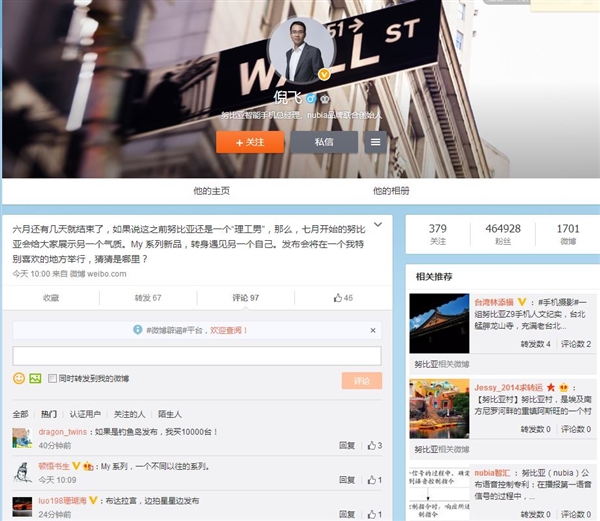Dismiss the 微博辟谣 notice with X

373,330
